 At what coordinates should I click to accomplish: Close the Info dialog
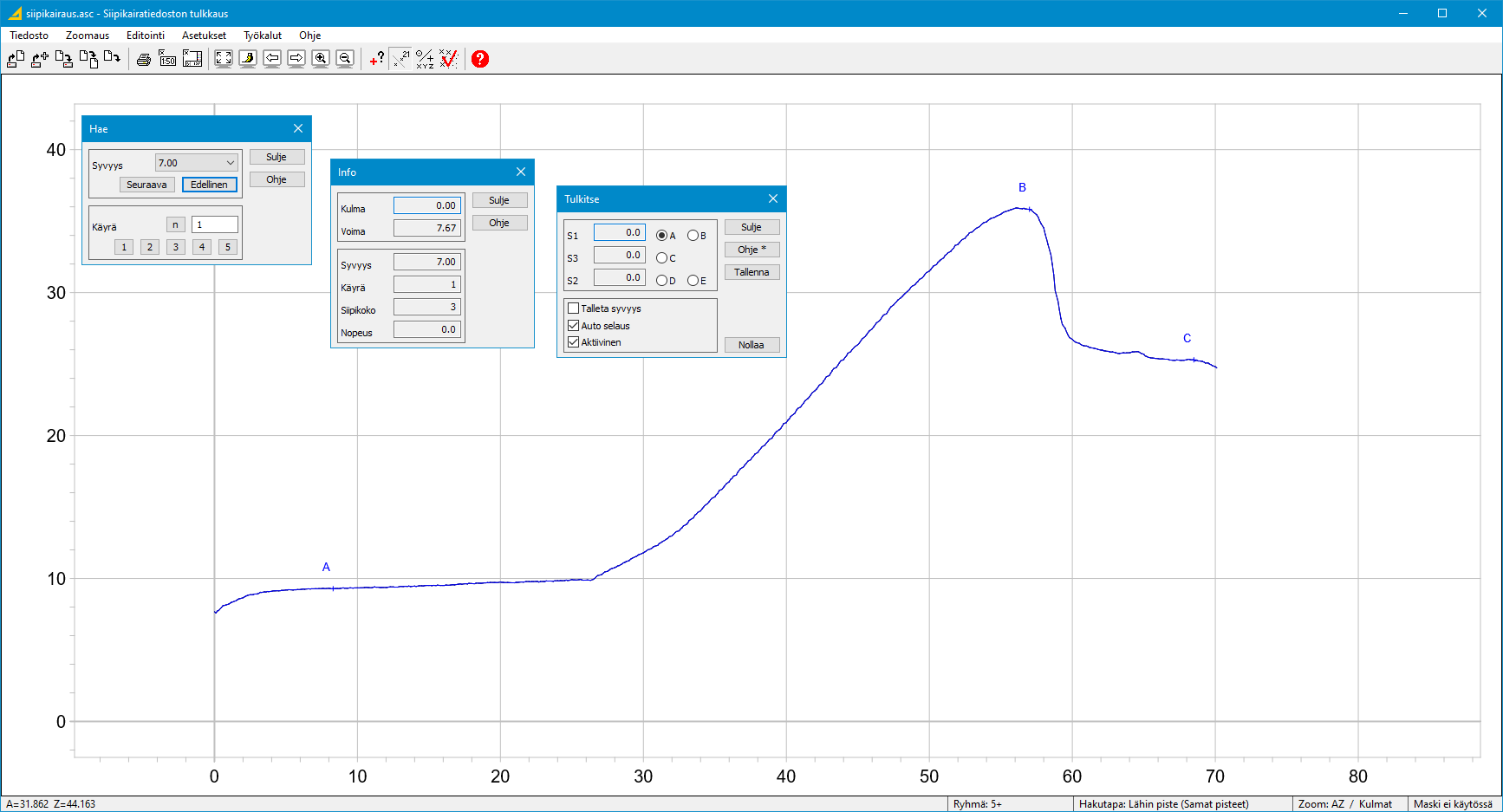coord(521,172)
